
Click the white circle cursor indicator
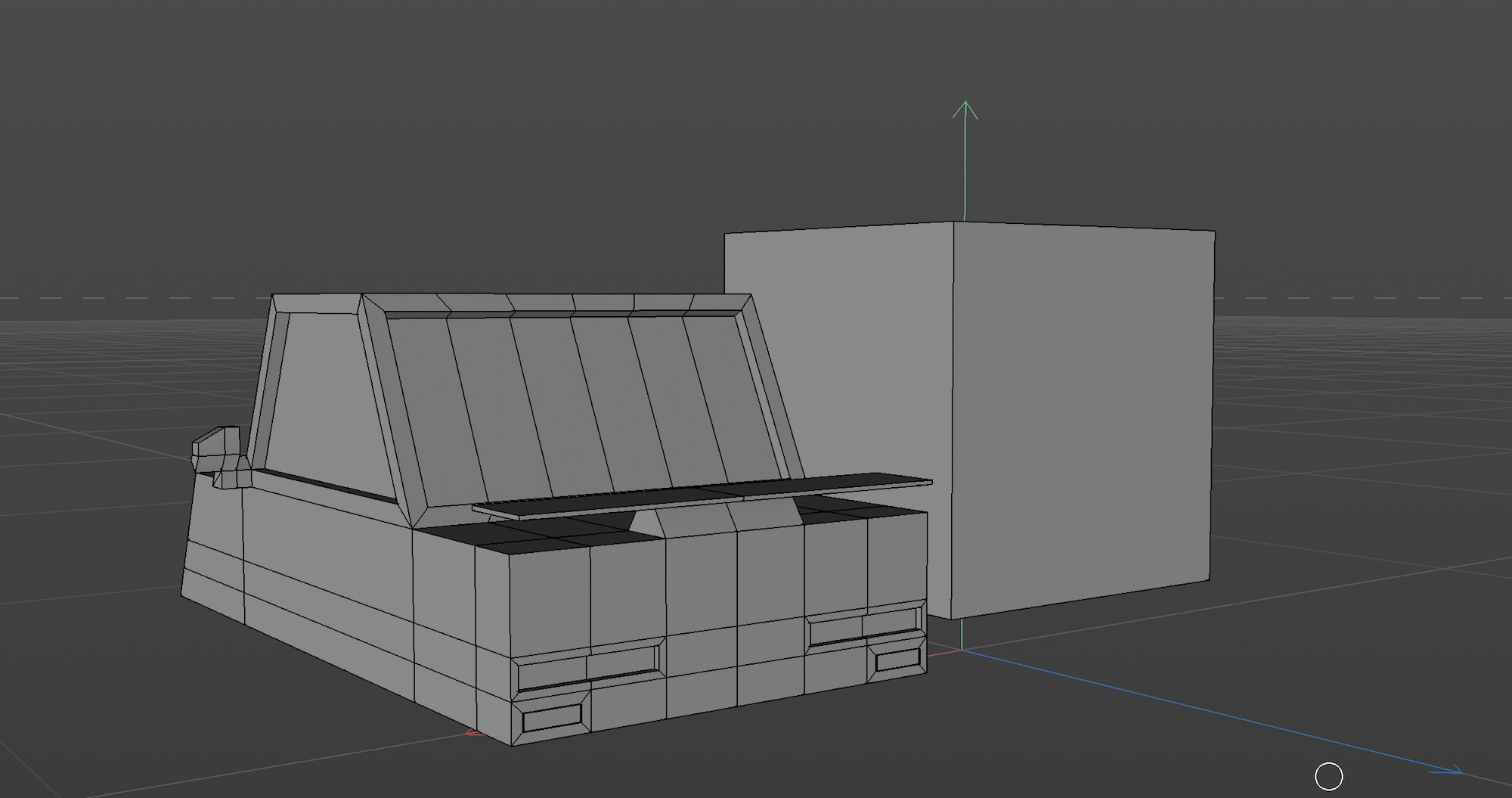(x=1328, y=776)
